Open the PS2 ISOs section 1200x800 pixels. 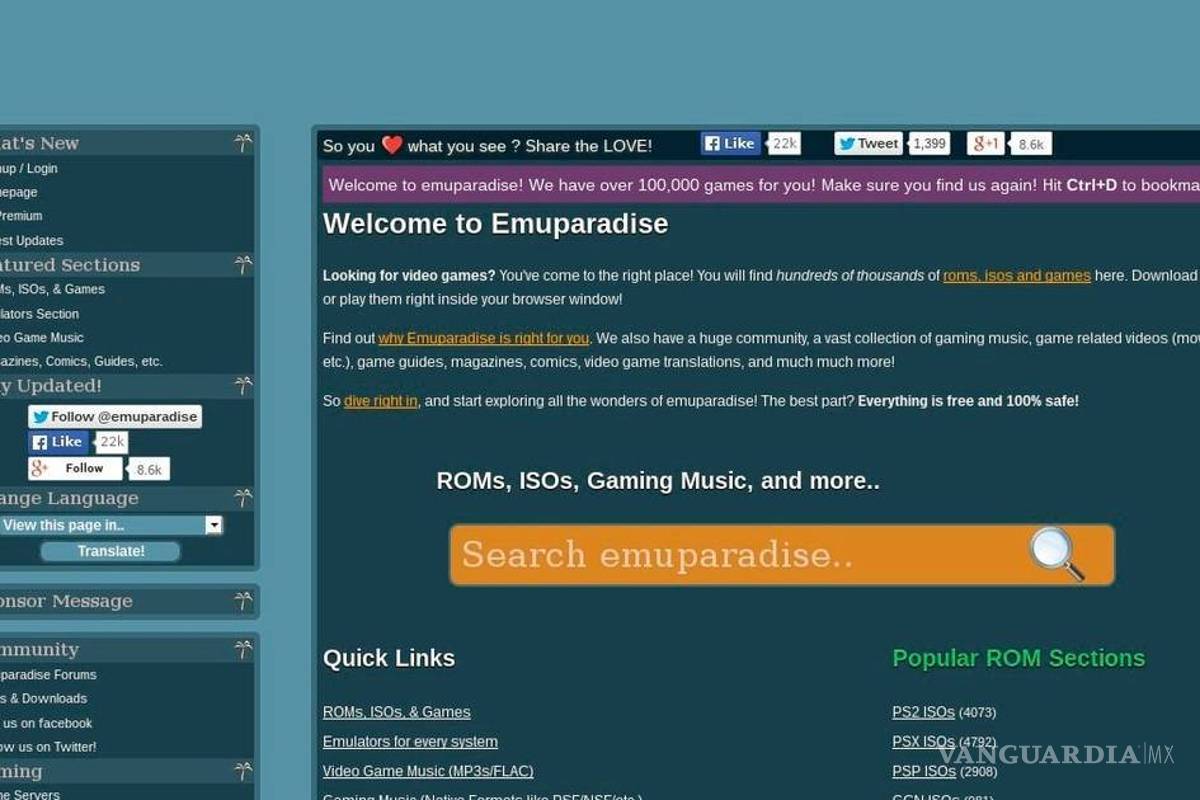tap(923, 712)
